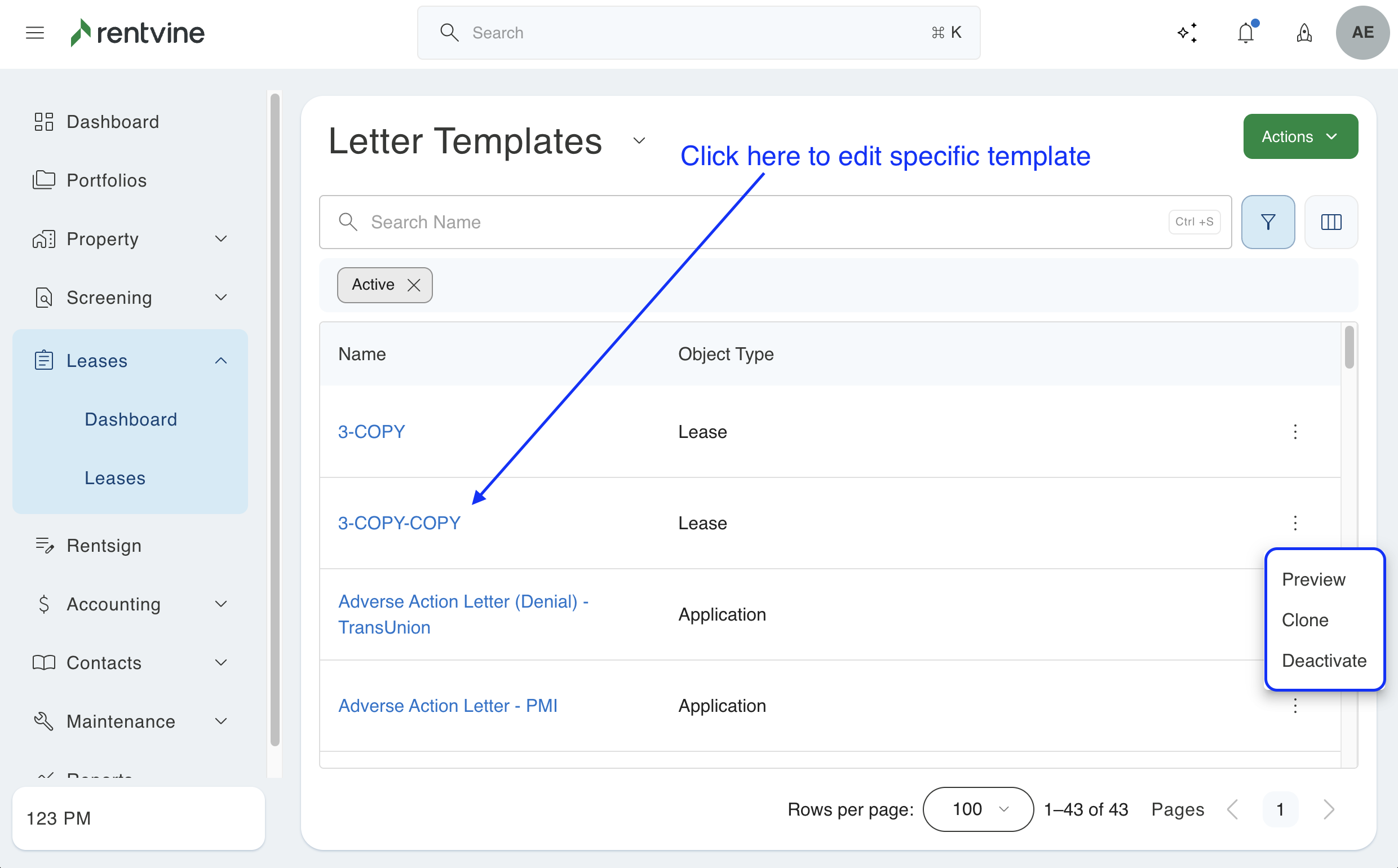Image resolution: width=1398 pixels, height=868 pixels.
Task: Remove the Active filter chip
Action: click(413, 285)
